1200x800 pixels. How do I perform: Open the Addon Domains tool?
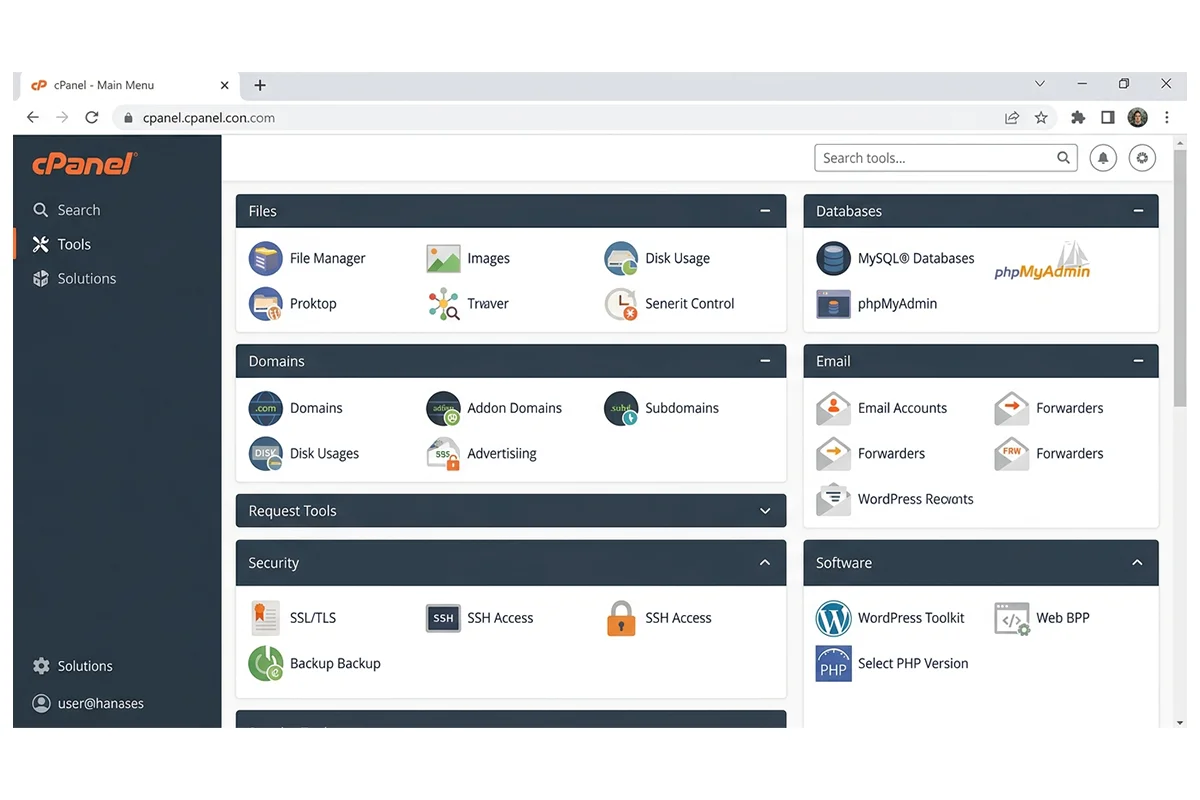click(494, 408)
